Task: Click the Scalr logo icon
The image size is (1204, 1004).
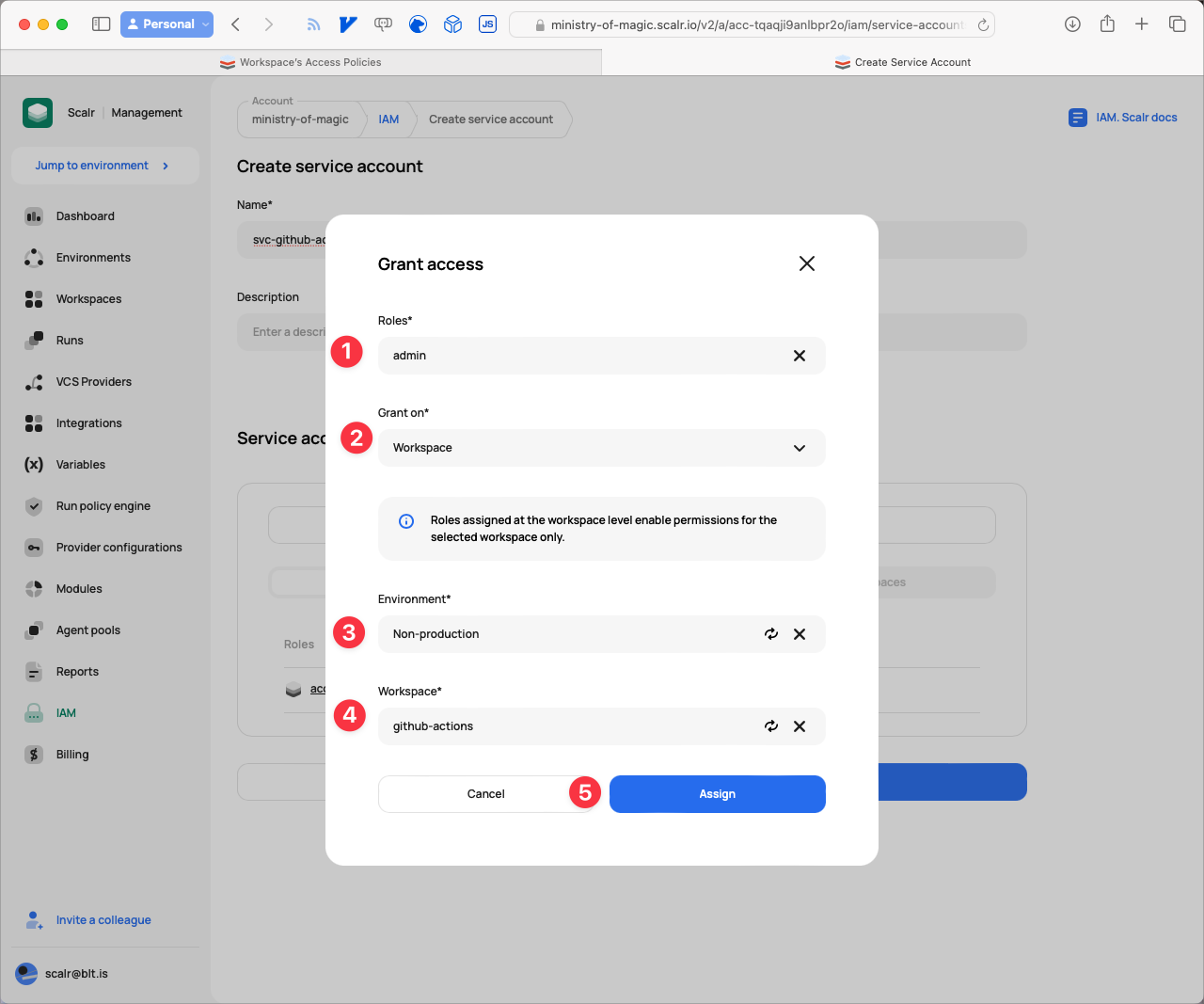Action: coord(38,113)
